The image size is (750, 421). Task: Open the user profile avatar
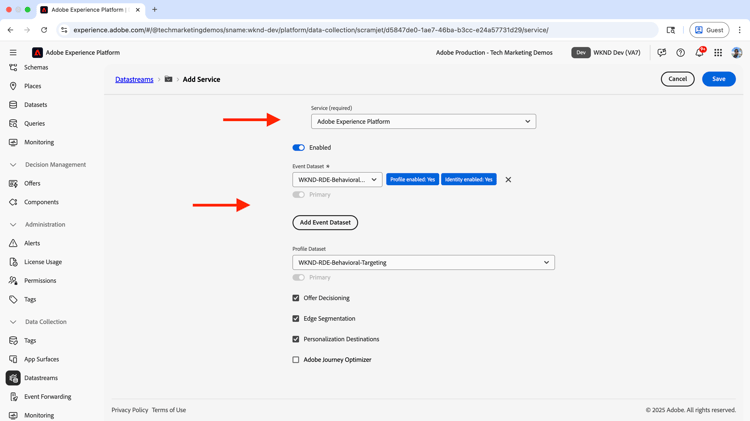pos(737,53)
